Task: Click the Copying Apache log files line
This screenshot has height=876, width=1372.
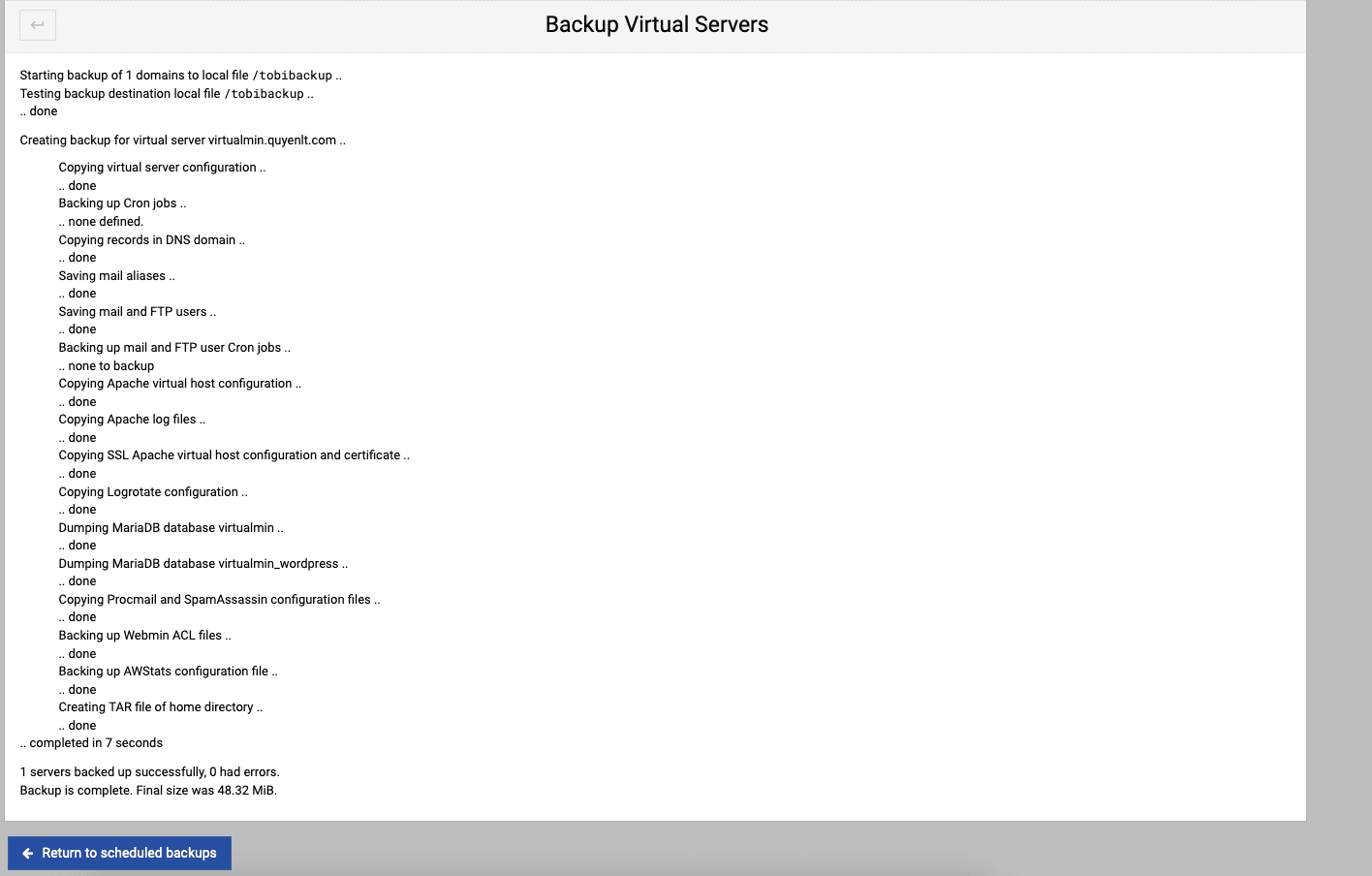Action: coord(132,420)
